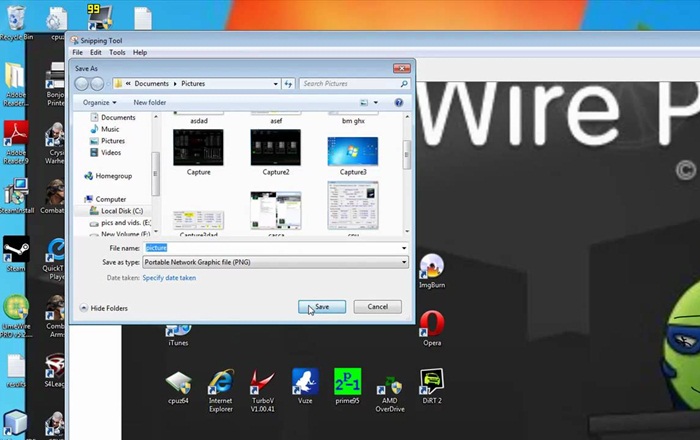The width and height of the screenshot is (700, 440).
Task: Launch prime95 desktop icon
Action: pyautogui.click(x=347, y=386)
